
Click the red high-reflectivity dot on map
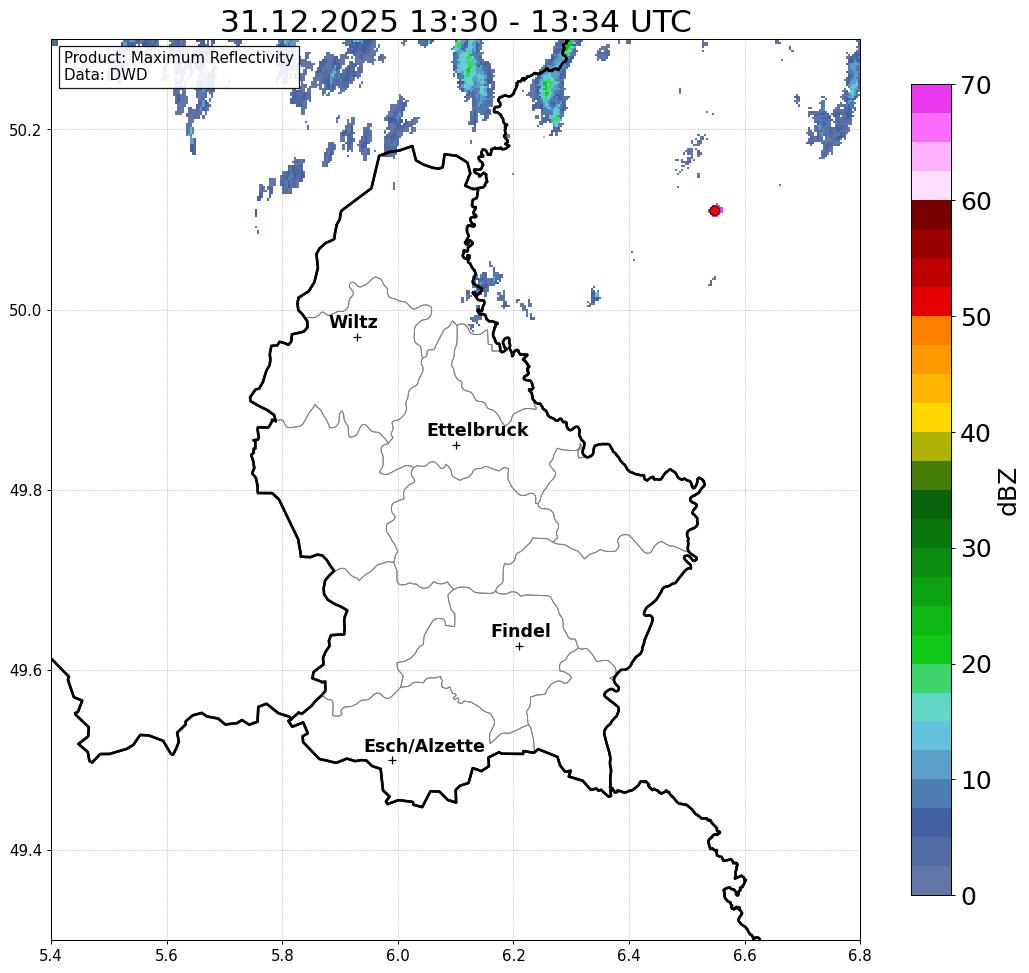click(715, 211)
